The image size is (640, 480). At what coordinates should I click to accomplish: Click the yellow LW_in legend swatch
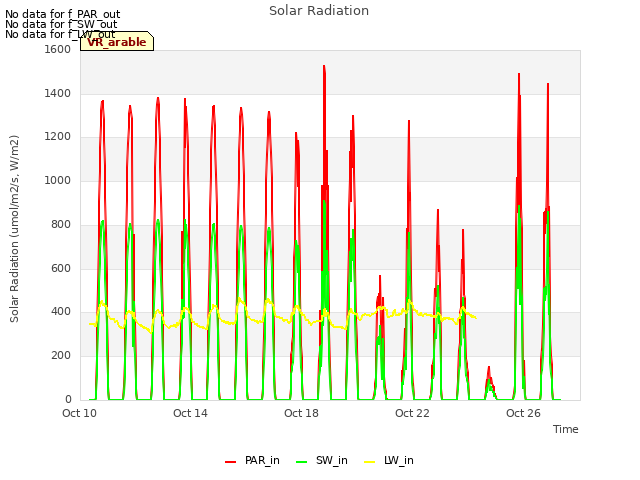(x=369, y=462)
